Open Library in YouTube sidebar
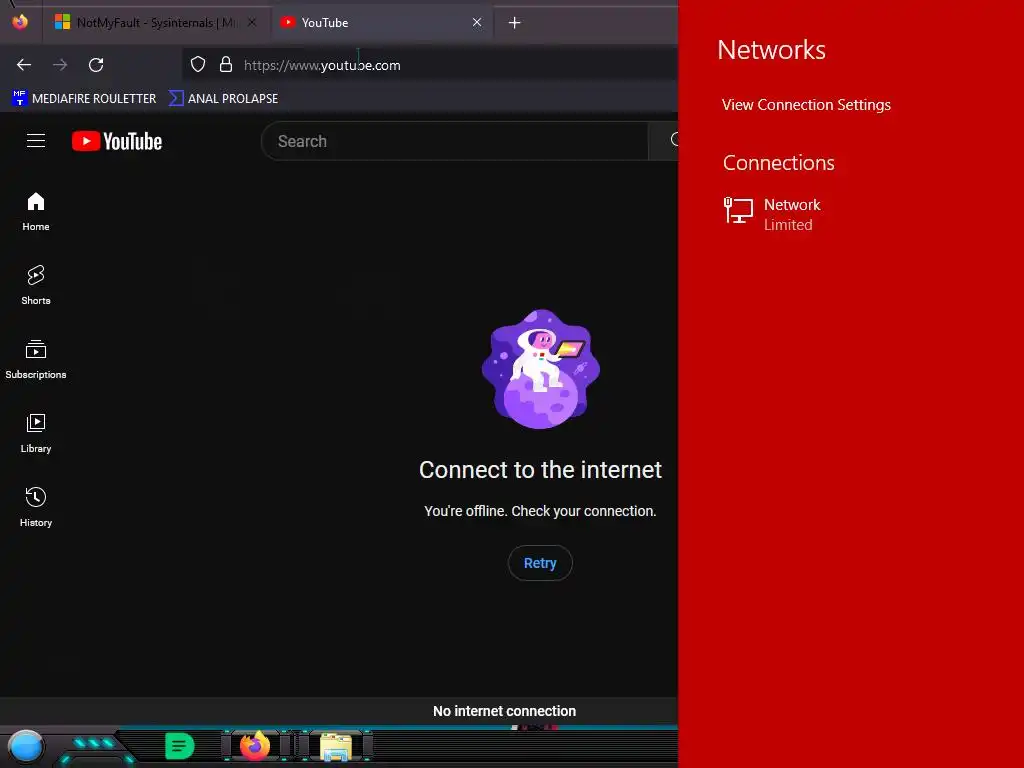 click(36, 434)
